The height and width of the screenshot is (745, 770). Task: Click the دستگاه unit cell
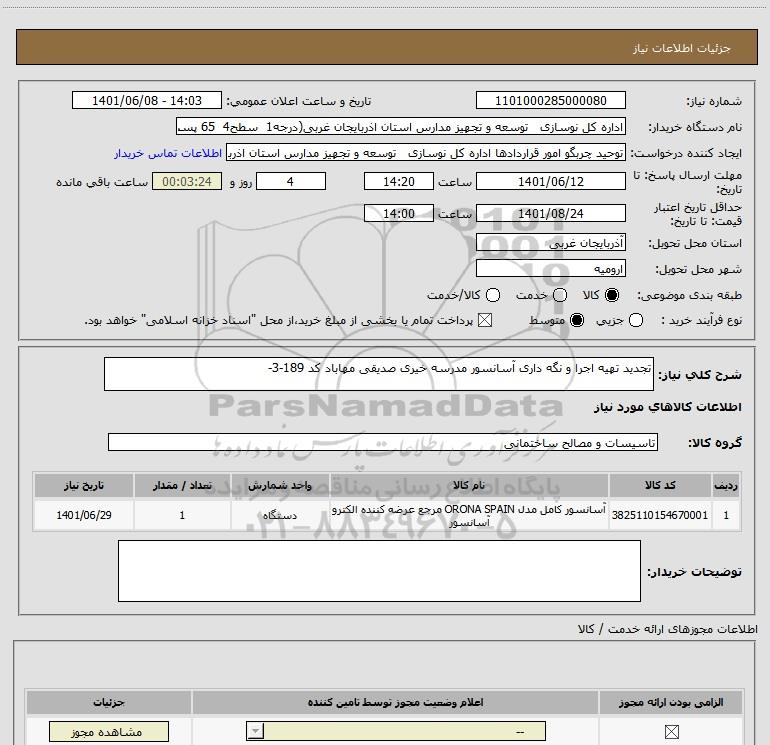279,515
